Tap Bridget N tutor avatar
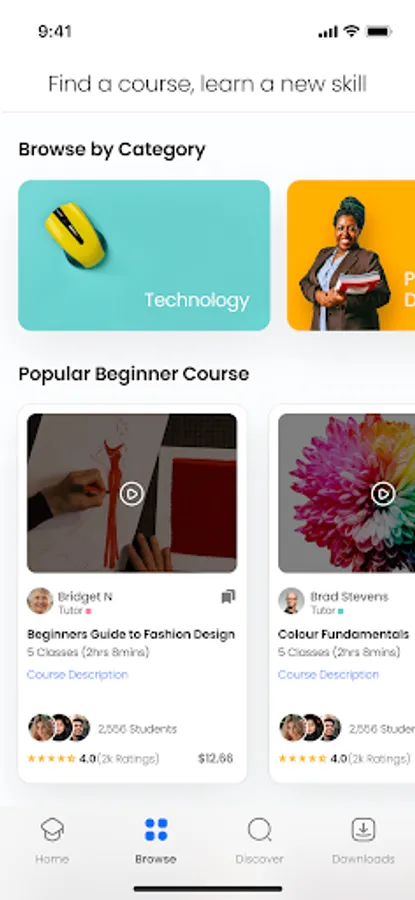The height and width of the screenshot is (900, 415). coord(40,601)
